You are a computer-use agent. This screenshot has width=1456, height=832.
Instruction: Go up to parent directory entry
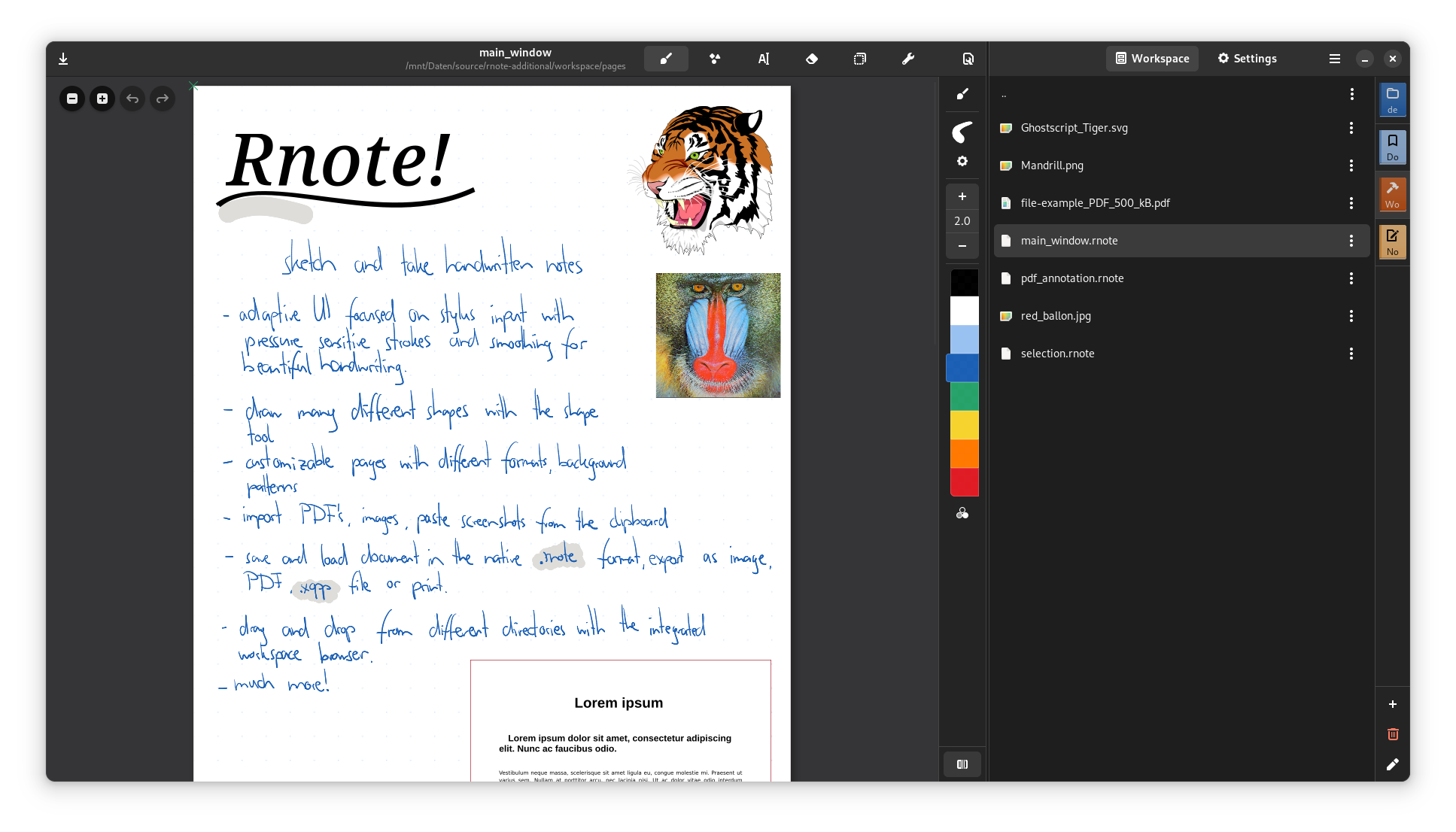coord(1181,94)
